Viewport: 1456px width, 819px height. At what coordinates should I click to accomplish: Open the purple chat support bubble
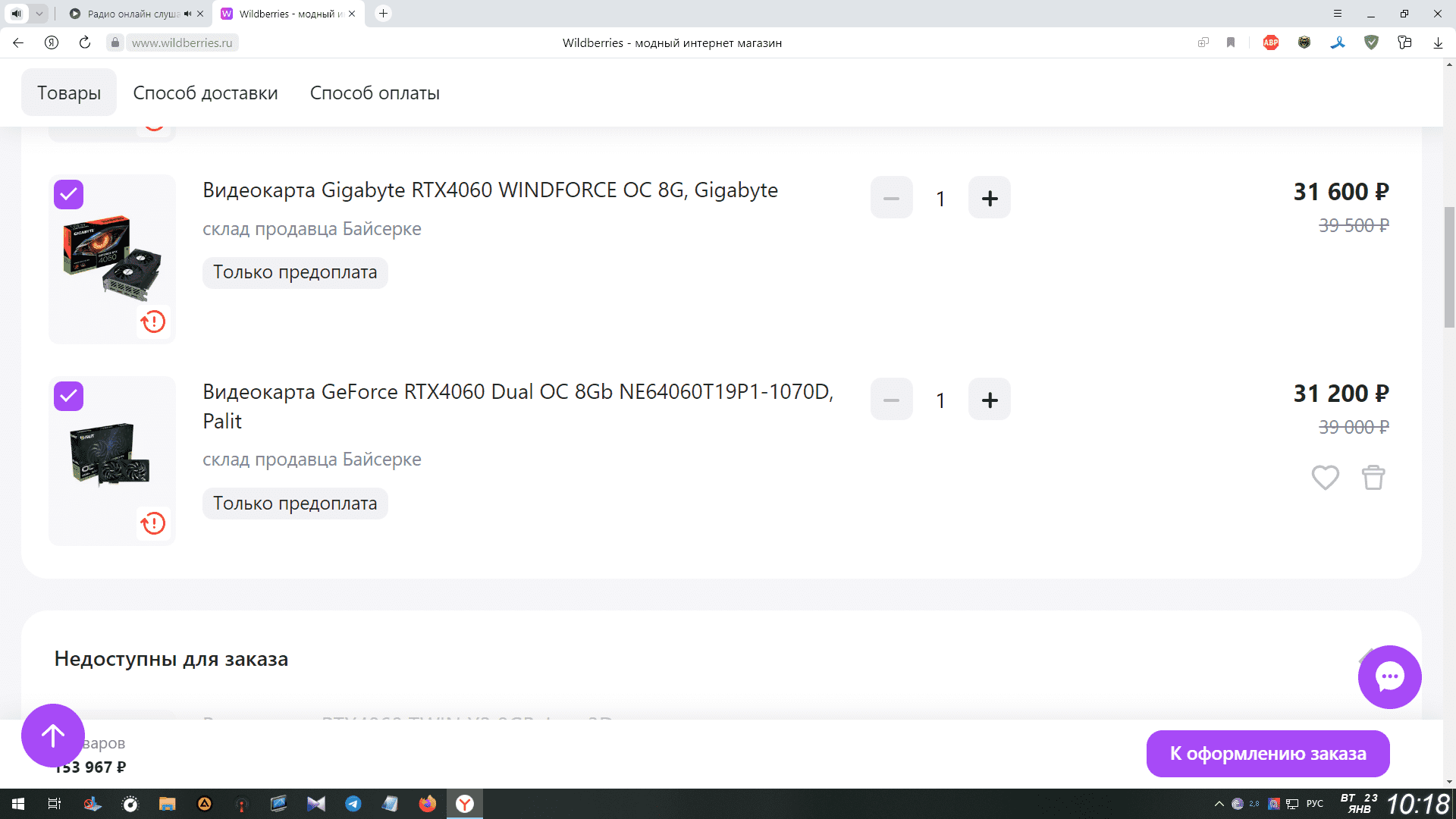coord(1389,677)
